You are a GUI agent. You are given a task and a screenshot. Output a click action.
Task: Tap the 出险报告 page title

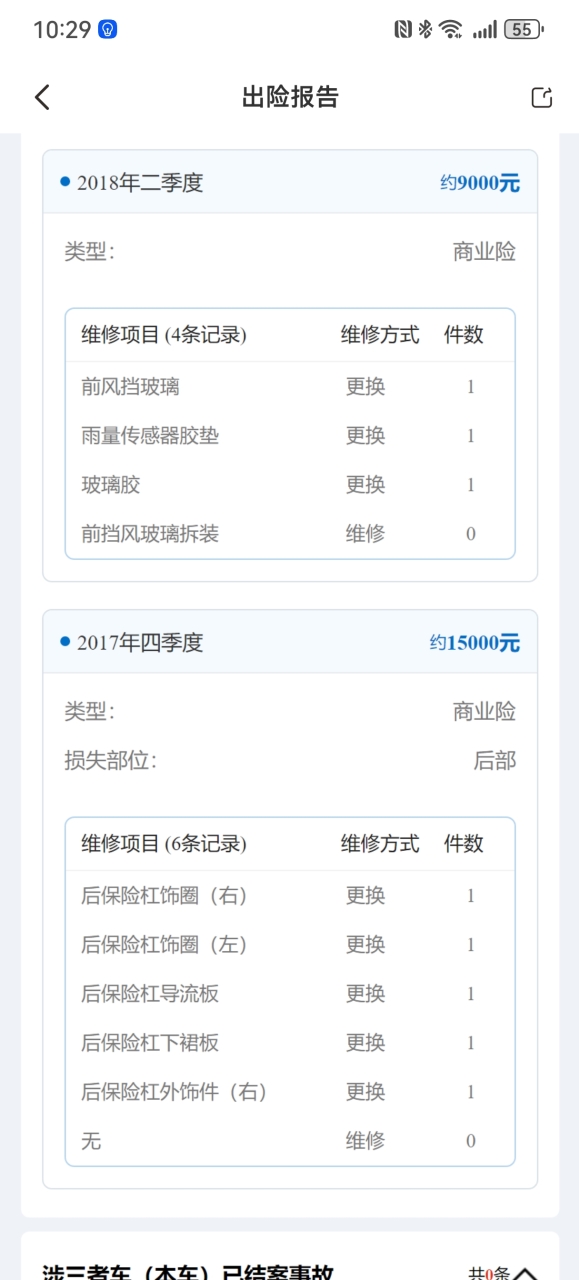[x=290, y=97]
